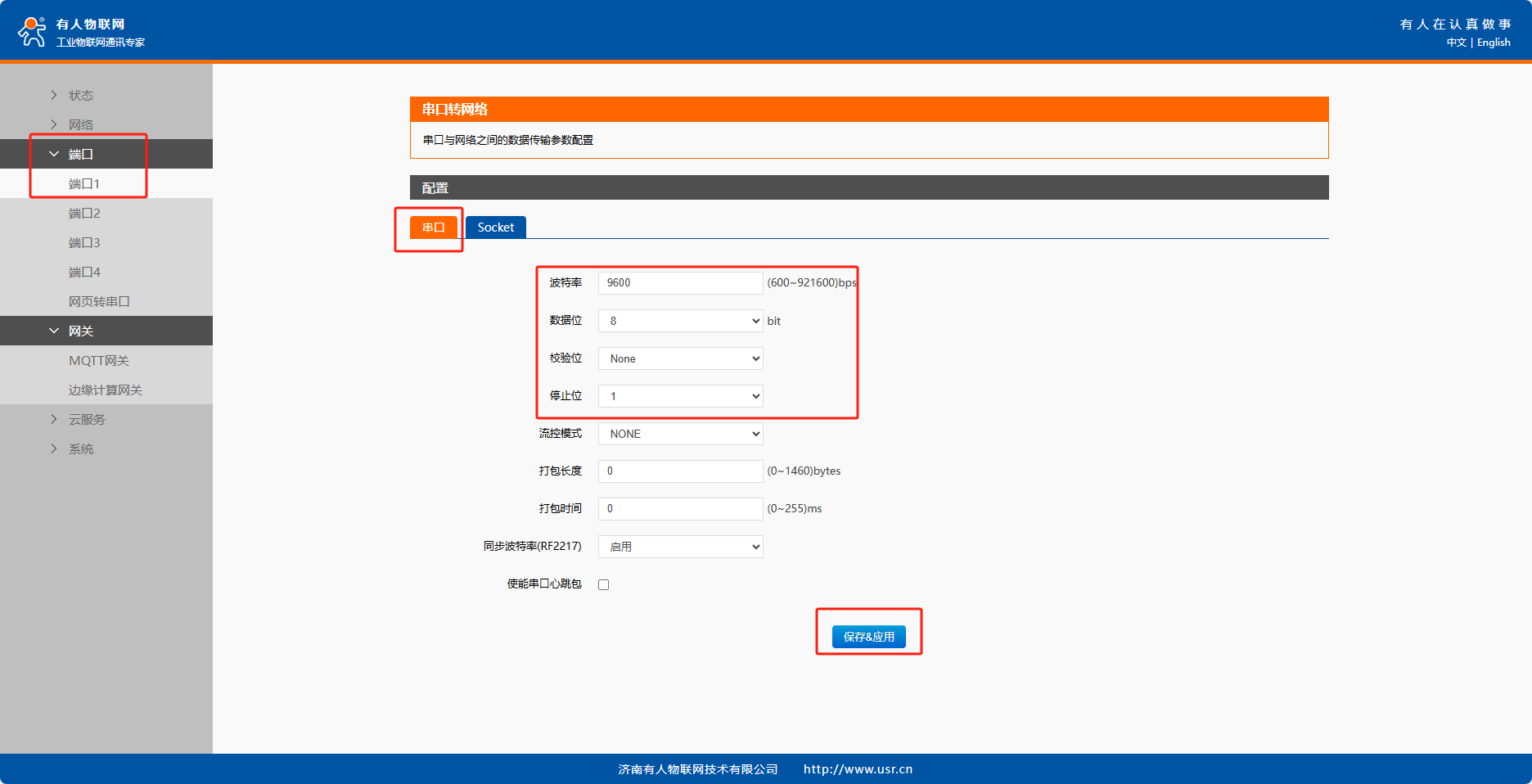Click the 保存&应用 button
Viewport: 1532px width, 784px height.
point(868,637)
